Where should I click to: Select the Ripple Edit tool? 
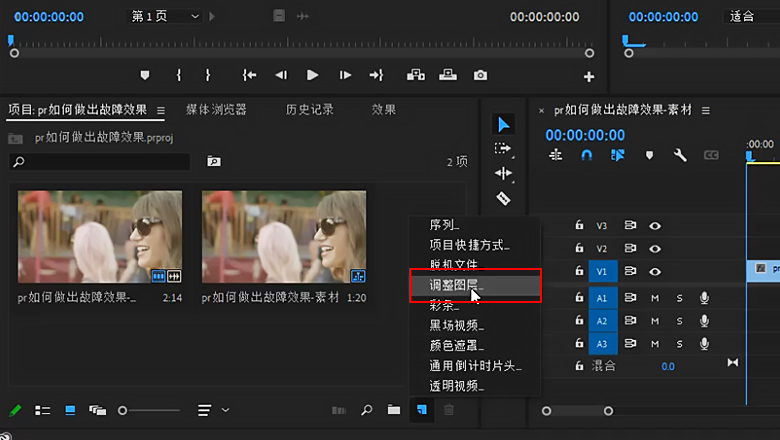(503, 173)
